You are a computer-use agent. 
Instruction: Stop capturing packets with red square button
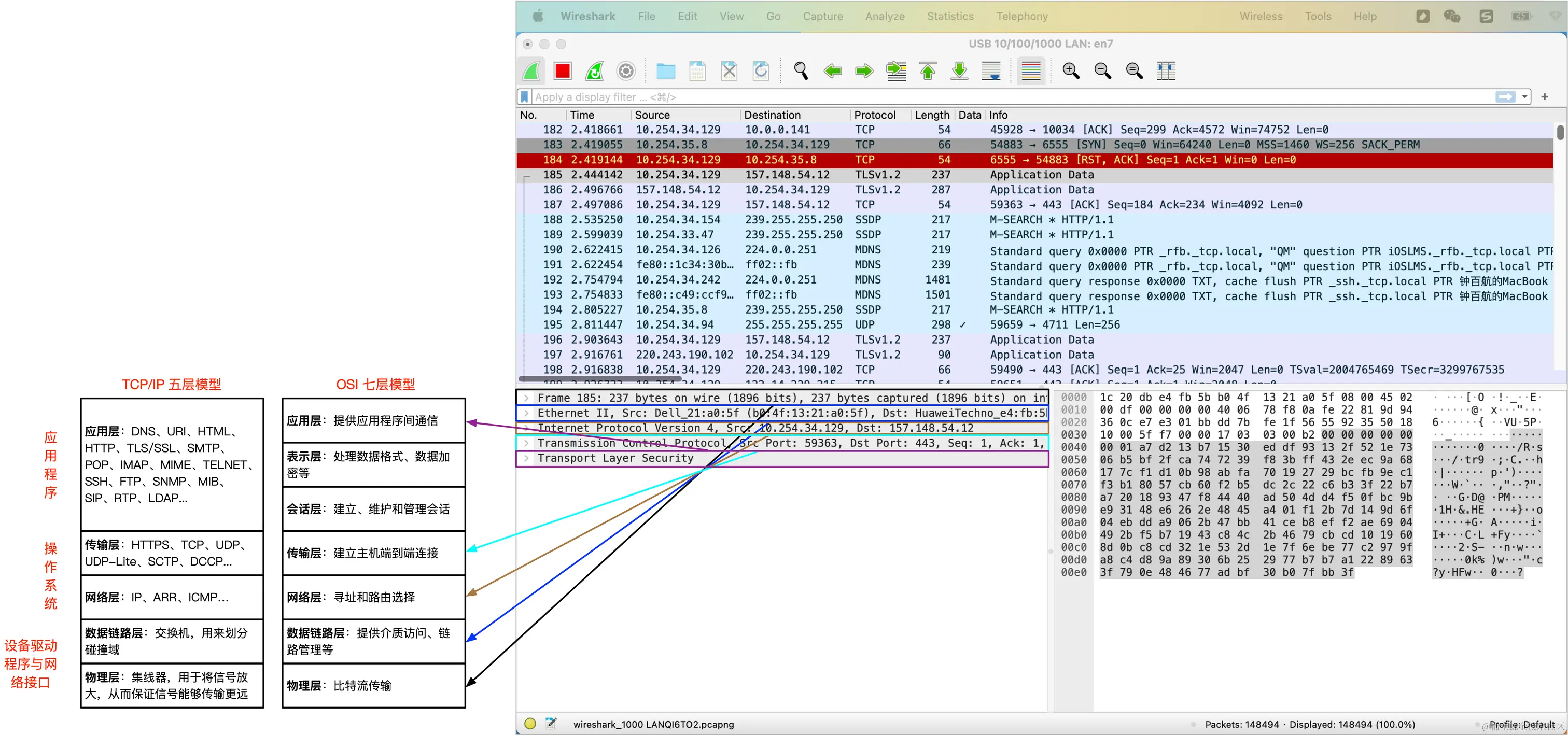(562, 71)
